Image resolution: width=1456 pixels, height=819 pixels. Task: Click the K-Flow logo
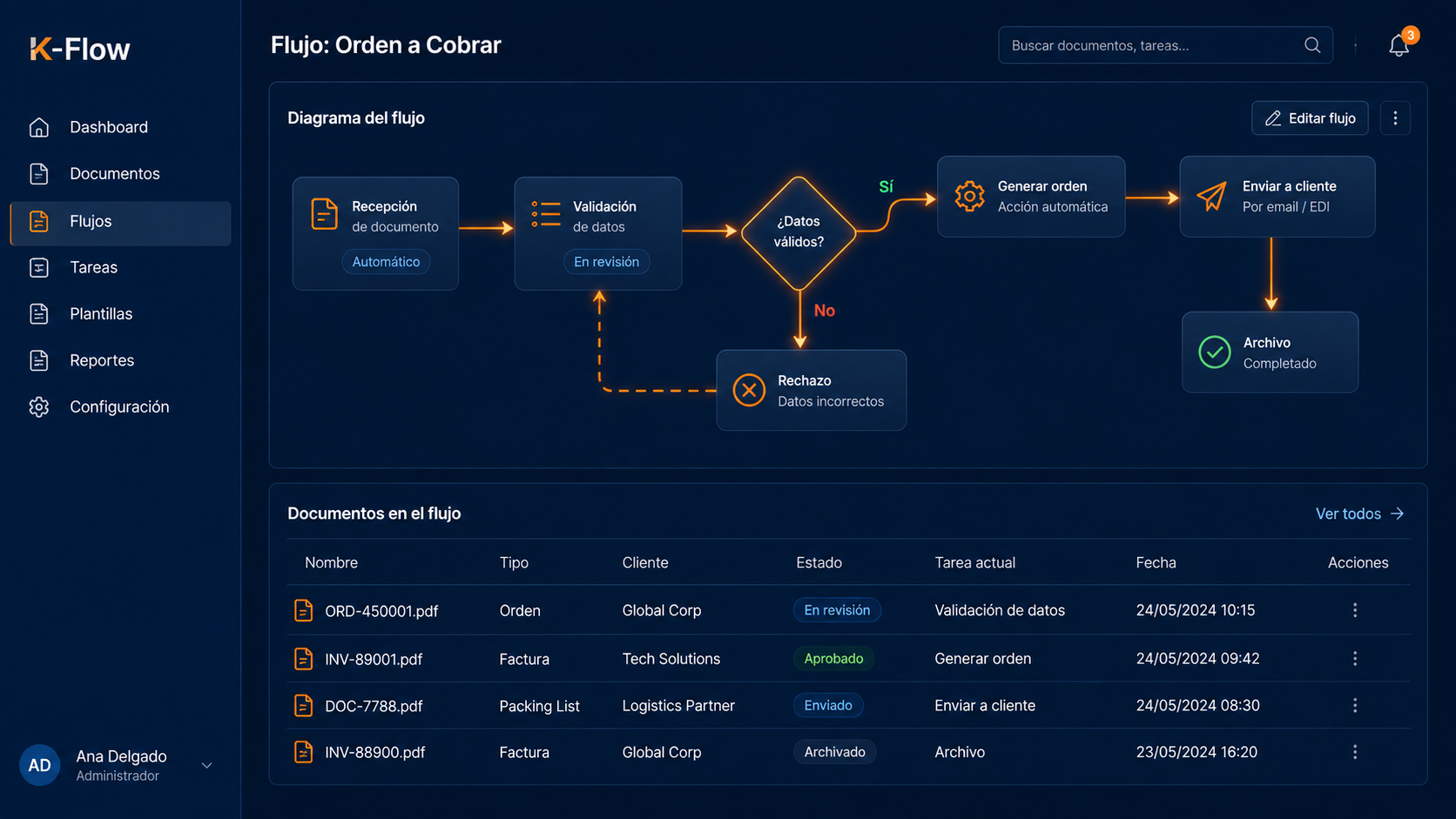point(80,49)
